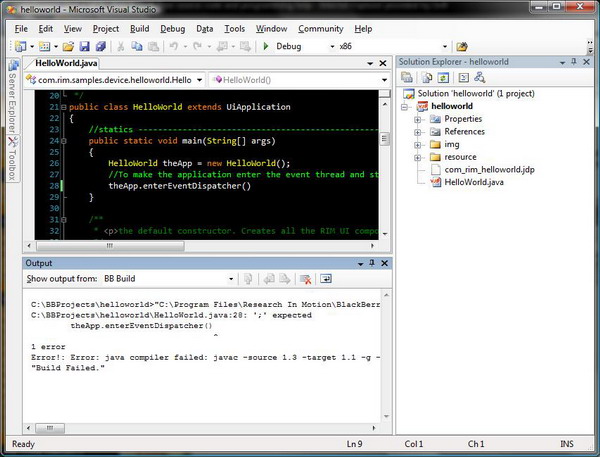Click the Find in Files toolbar icon
This screenshot has width=600, height=457.
click(x=462, y=47)
